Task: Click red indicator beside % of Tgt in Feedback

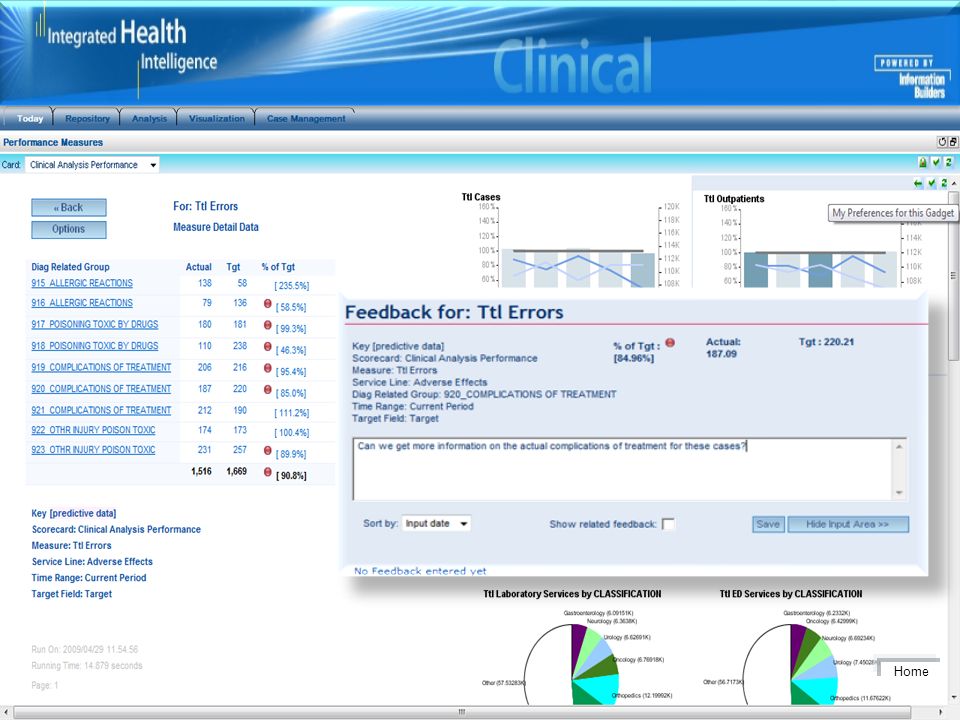Action: [x=670, y=343]
